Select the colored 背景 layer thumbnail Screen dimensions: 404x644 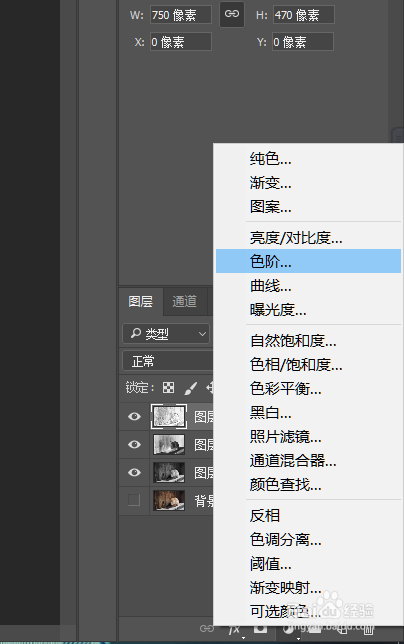pos(169,500)
